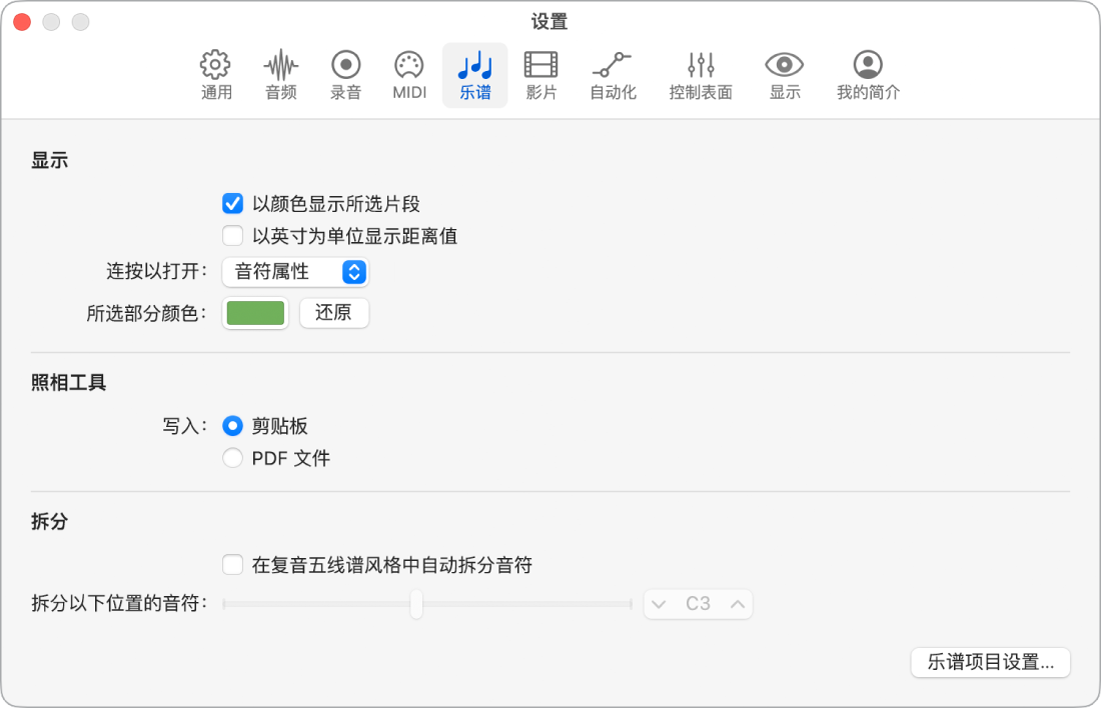Select the PDF 文件 radio option
The image size is (1101, 710).
coord(233,458)
